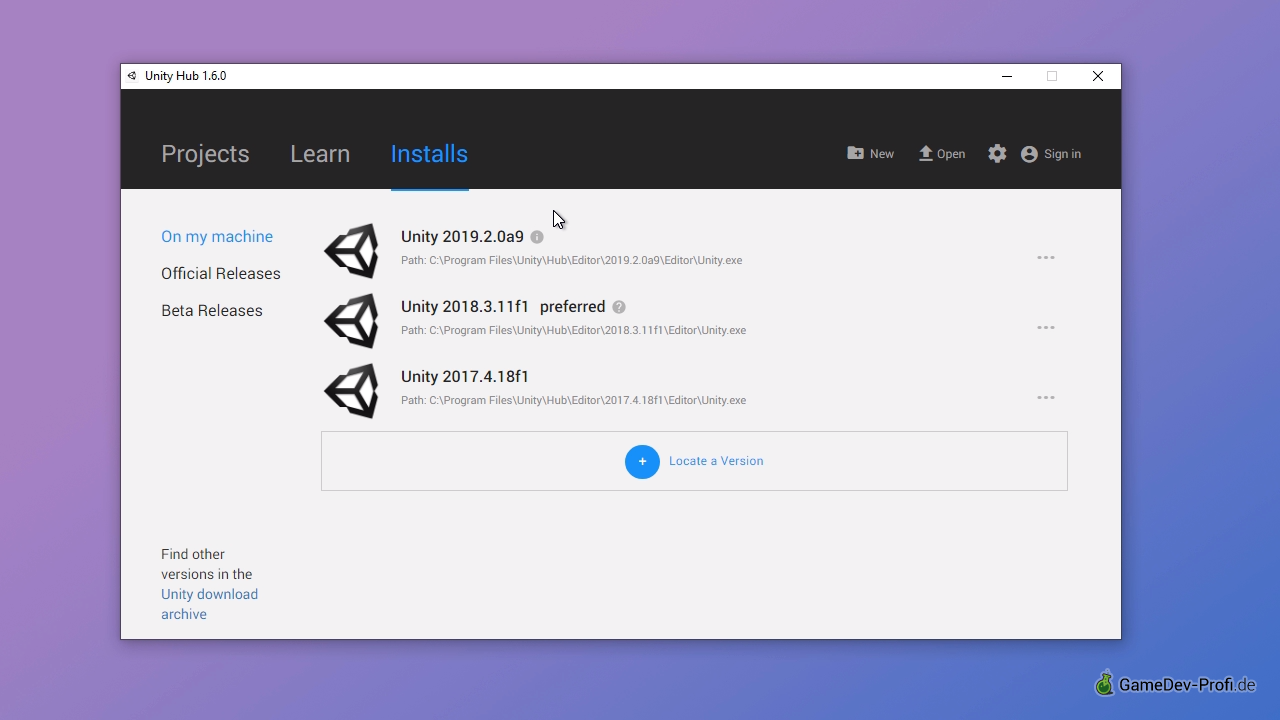Show Official Releases list

click(x=221, y=274)
